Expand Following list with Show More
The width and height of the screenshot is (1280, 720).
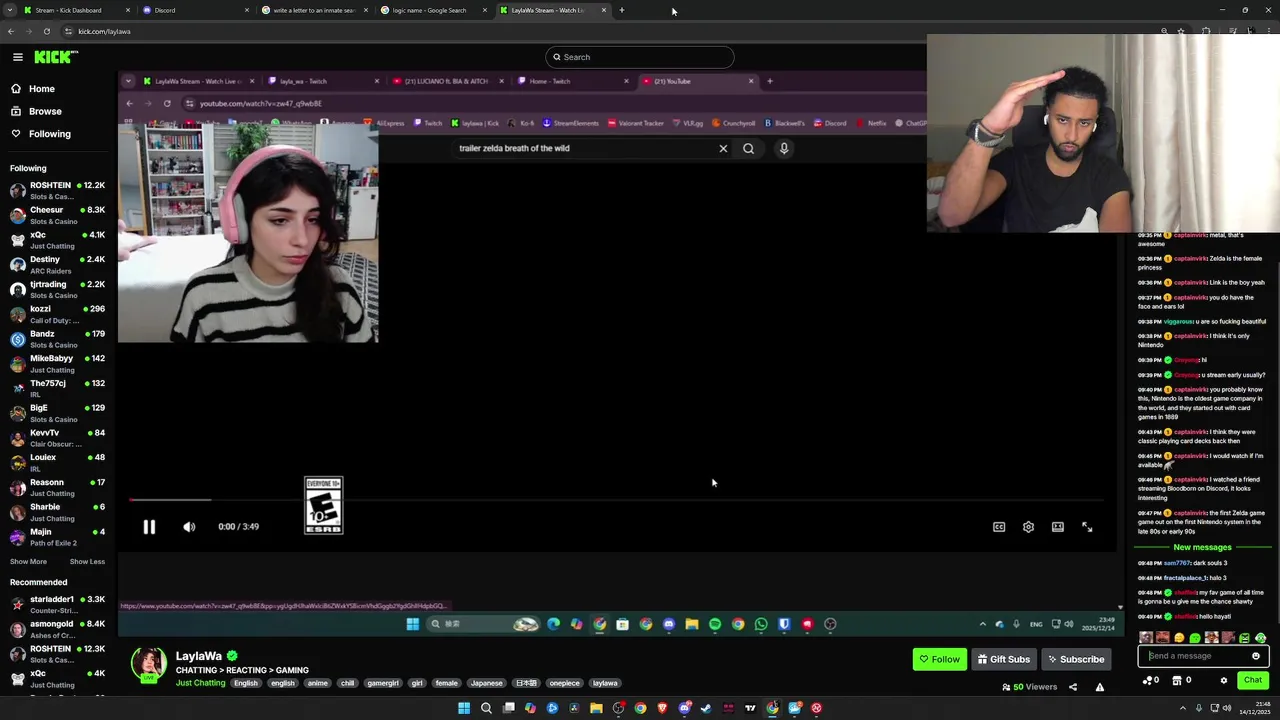[x=28, y=562]
